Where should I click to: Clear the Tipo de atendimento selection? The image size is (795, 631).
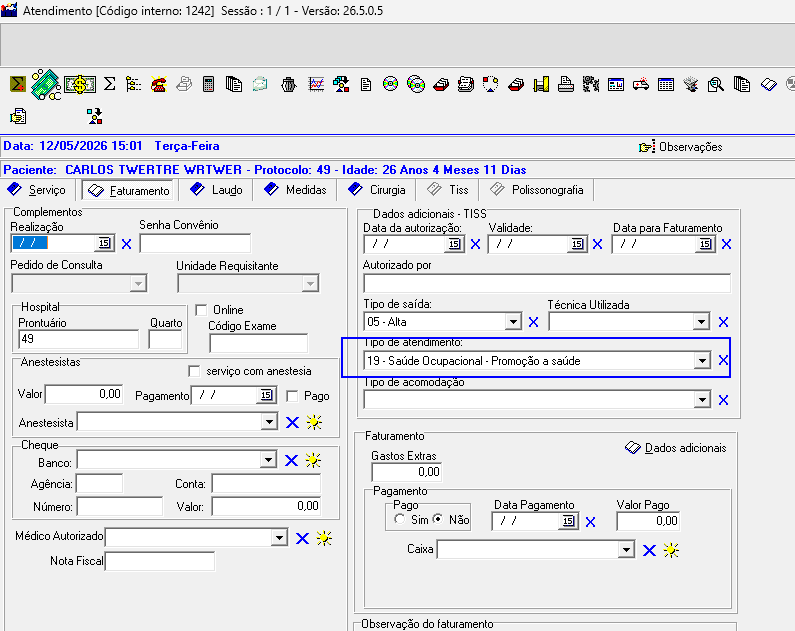point(724,360)
